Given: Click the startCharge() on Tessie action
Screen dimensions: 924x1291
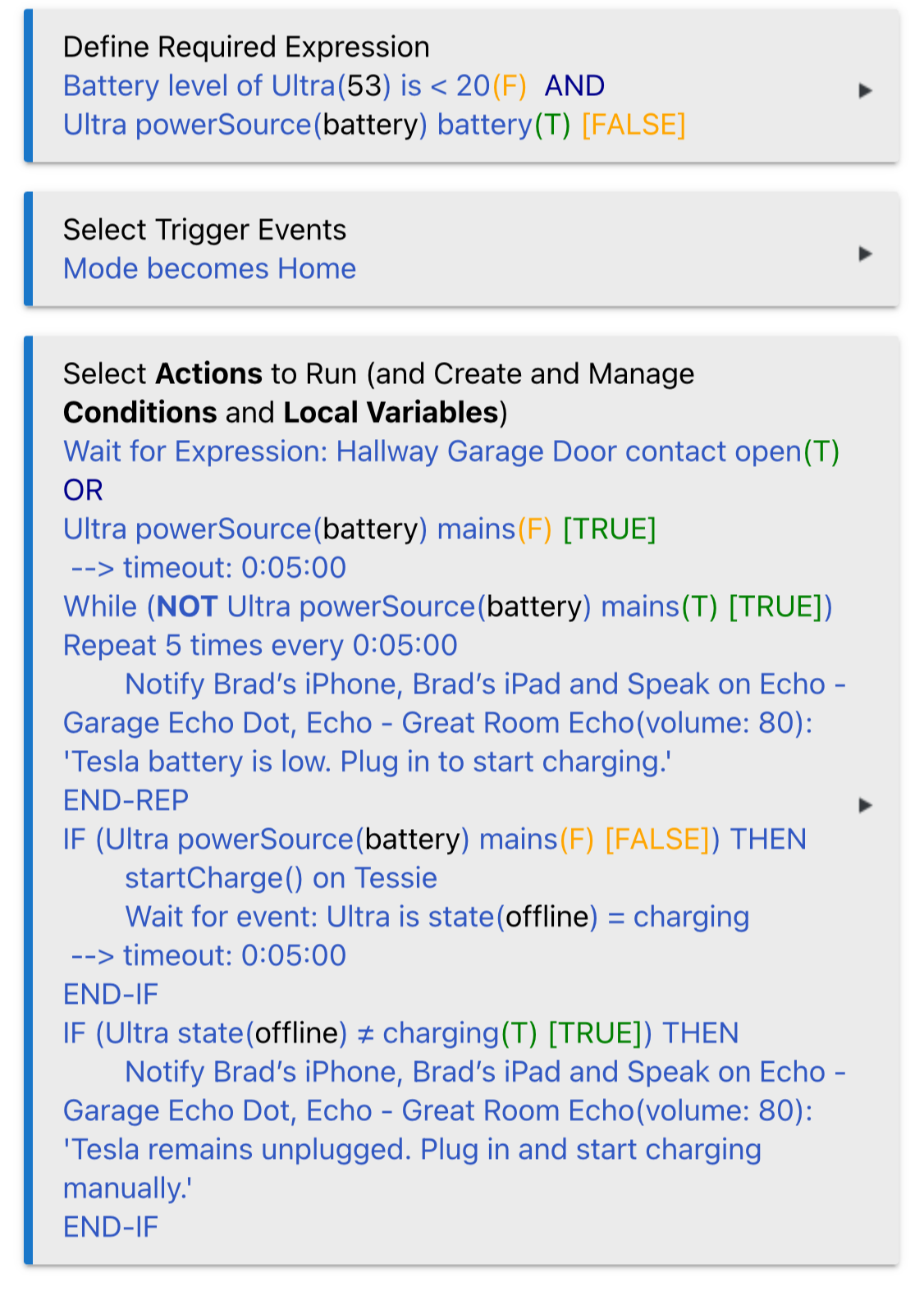Looking at the screenshot, I should pos(281,877).
